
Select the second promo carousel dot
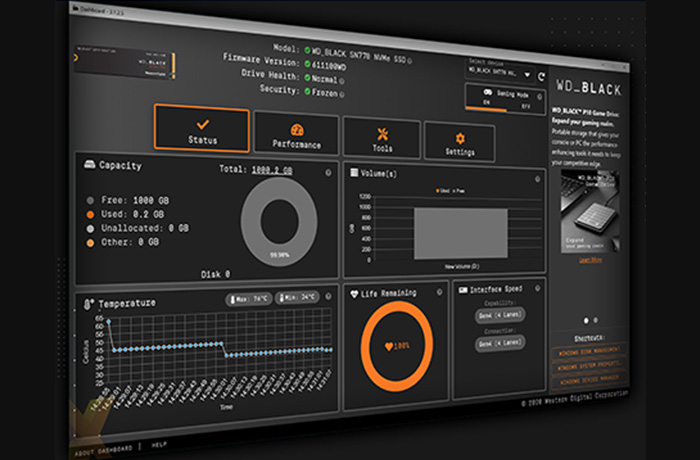click(x=596, y=320)
